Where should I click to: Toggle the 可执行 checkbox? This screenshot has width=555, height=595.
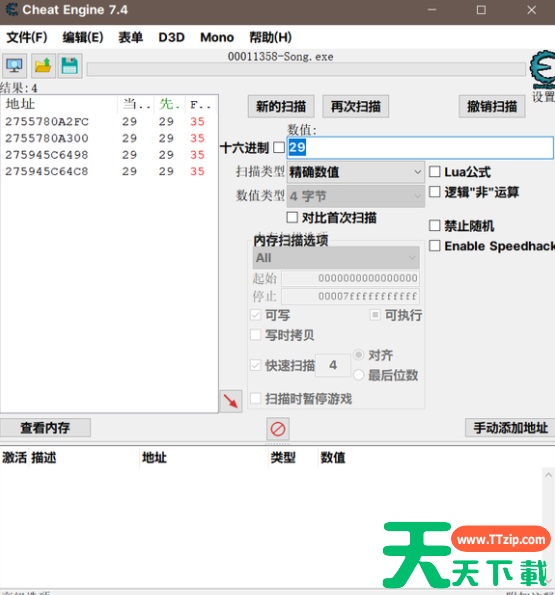tap(375, 315)
